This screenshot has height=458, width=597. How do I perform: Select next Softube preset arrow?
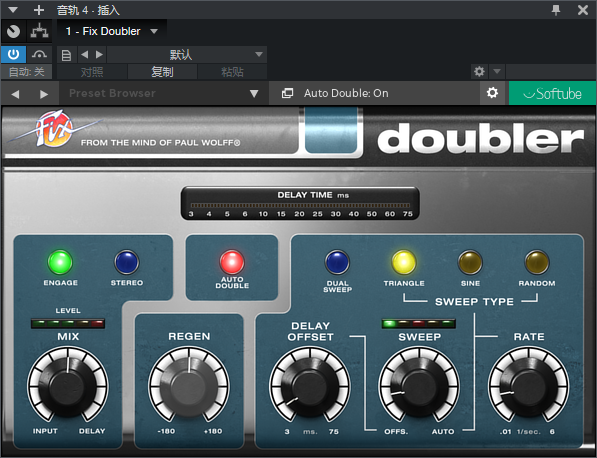[44, 94]
